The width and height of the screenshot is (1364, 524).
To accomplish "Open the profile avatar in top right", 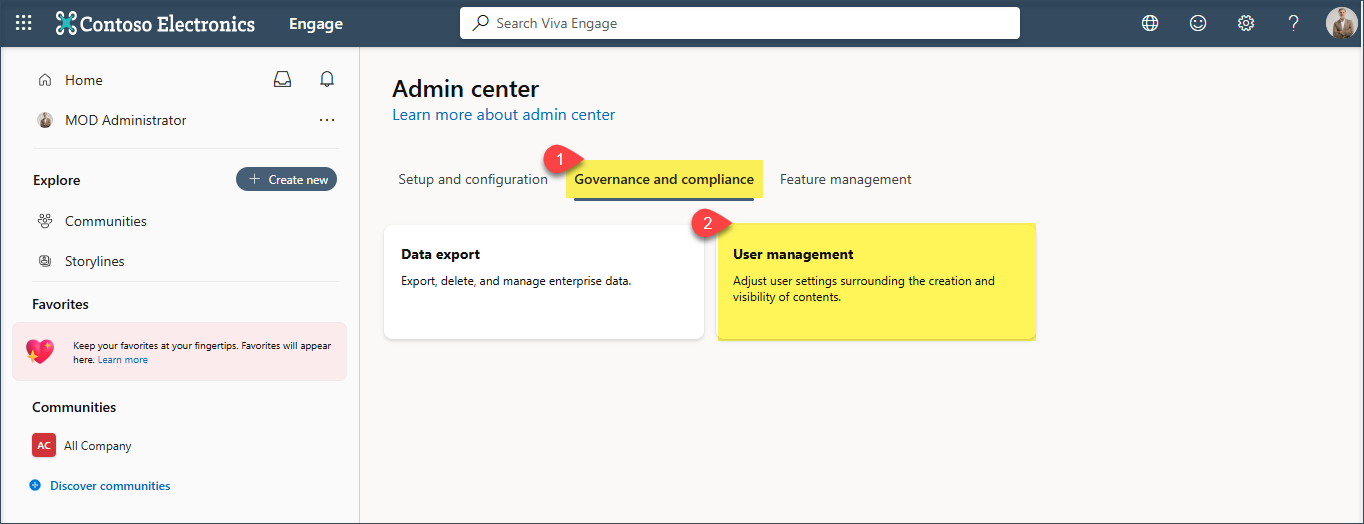I will (1341, 23).
